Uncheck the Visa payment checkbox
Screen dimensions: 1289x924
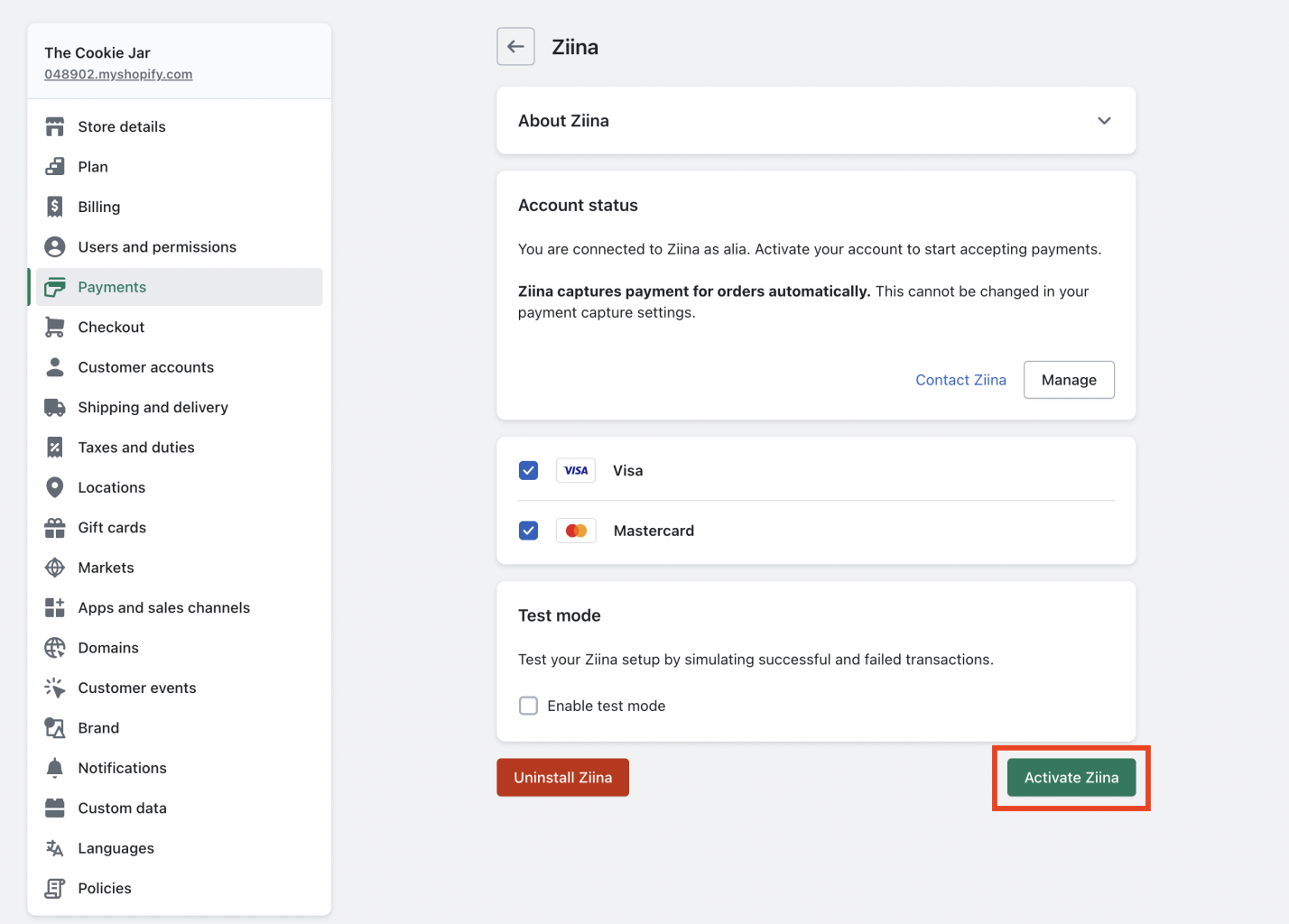(x=529, y=470)
